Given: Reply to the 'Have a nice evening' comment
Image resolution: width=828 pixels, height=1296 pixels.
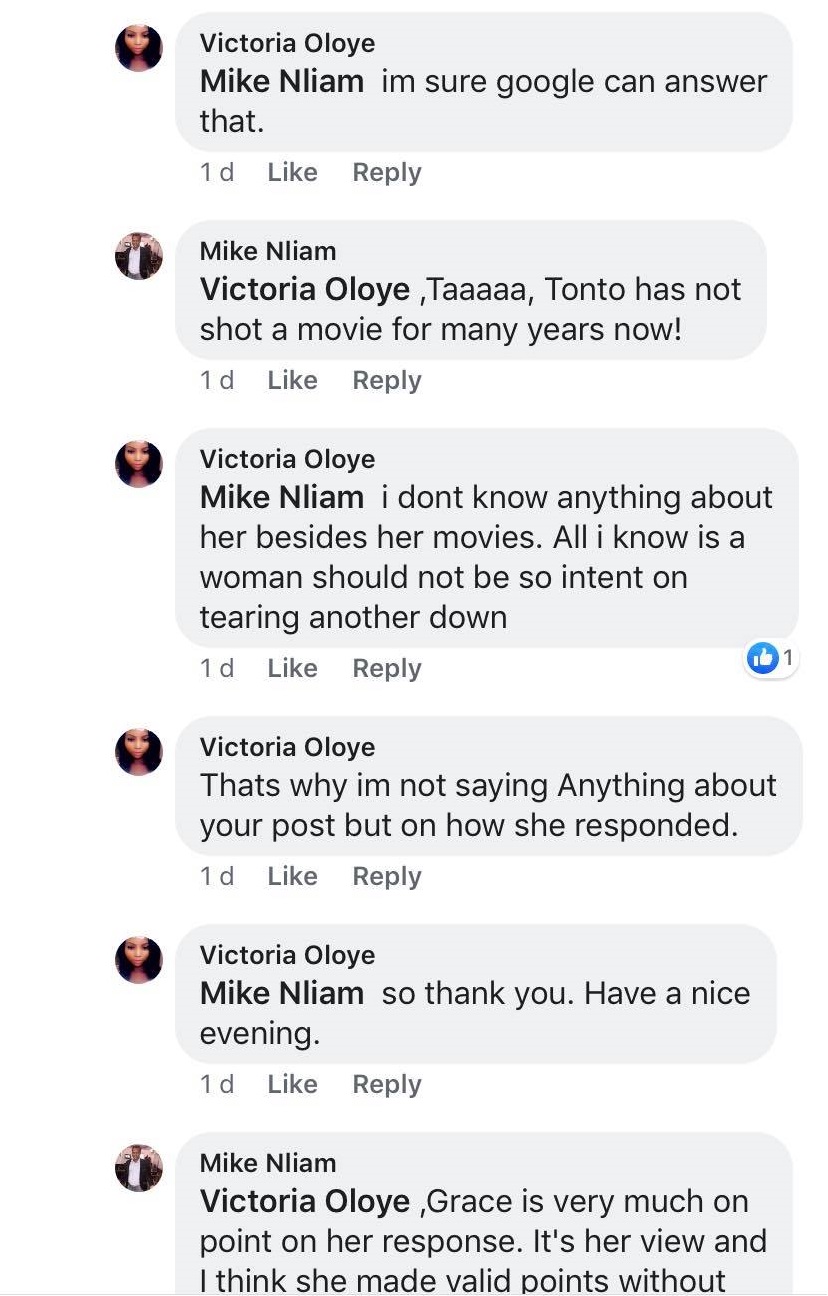Looking at the screenshot, I should click(x=387, y=1084).
